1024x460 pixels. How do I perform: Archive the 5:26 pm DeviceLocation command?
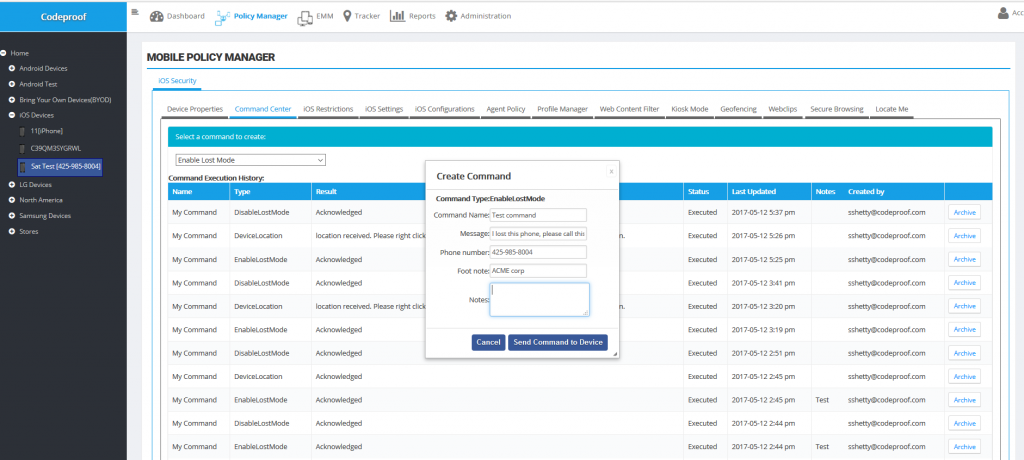pos(964,236)
